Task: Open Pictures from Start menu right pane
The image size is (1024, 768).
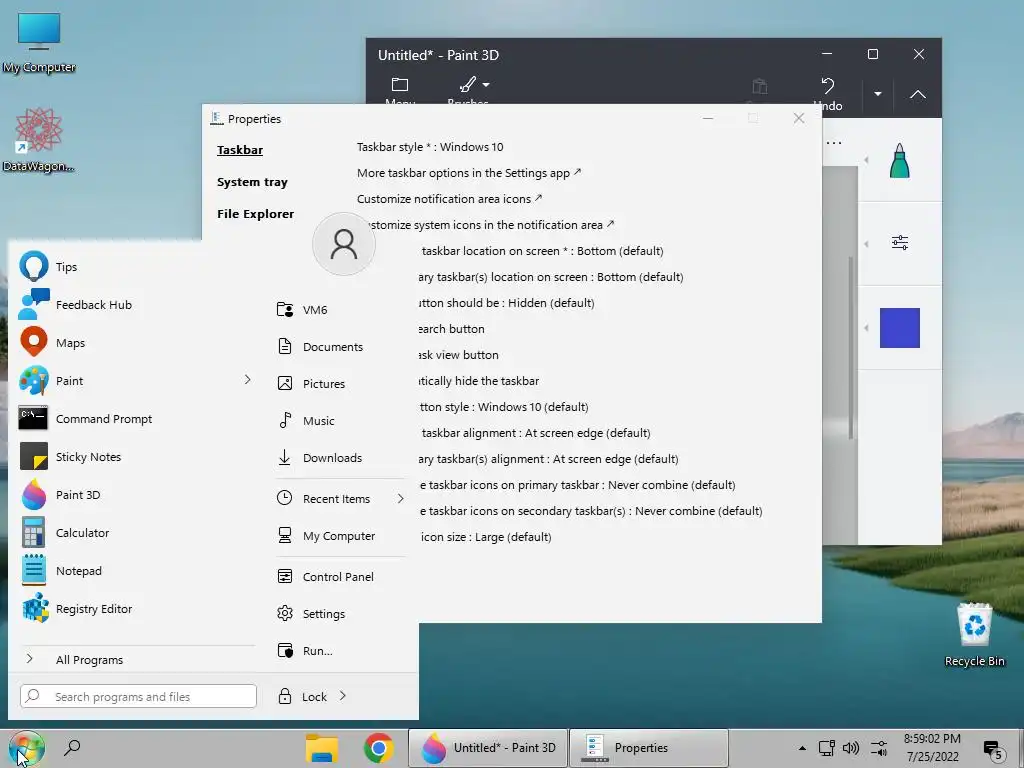Action: click(340, 383)
